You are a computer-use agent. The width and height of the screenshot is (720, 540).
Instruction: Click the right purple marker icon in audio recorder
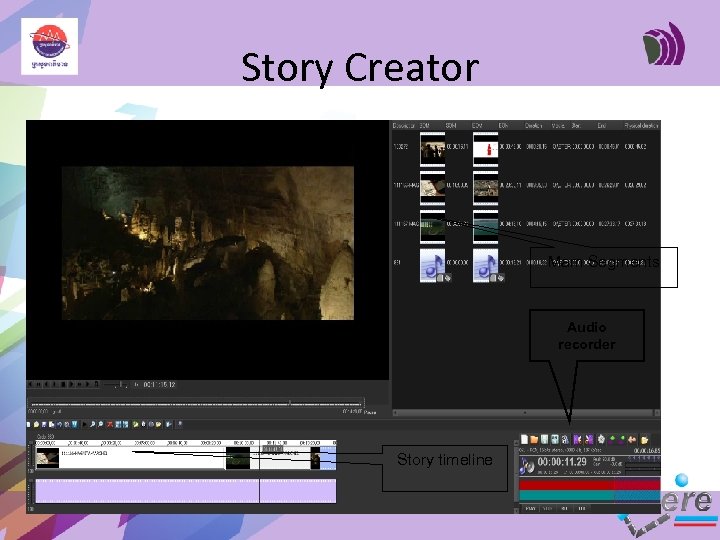pyautogui.click(x=589, y=439)
